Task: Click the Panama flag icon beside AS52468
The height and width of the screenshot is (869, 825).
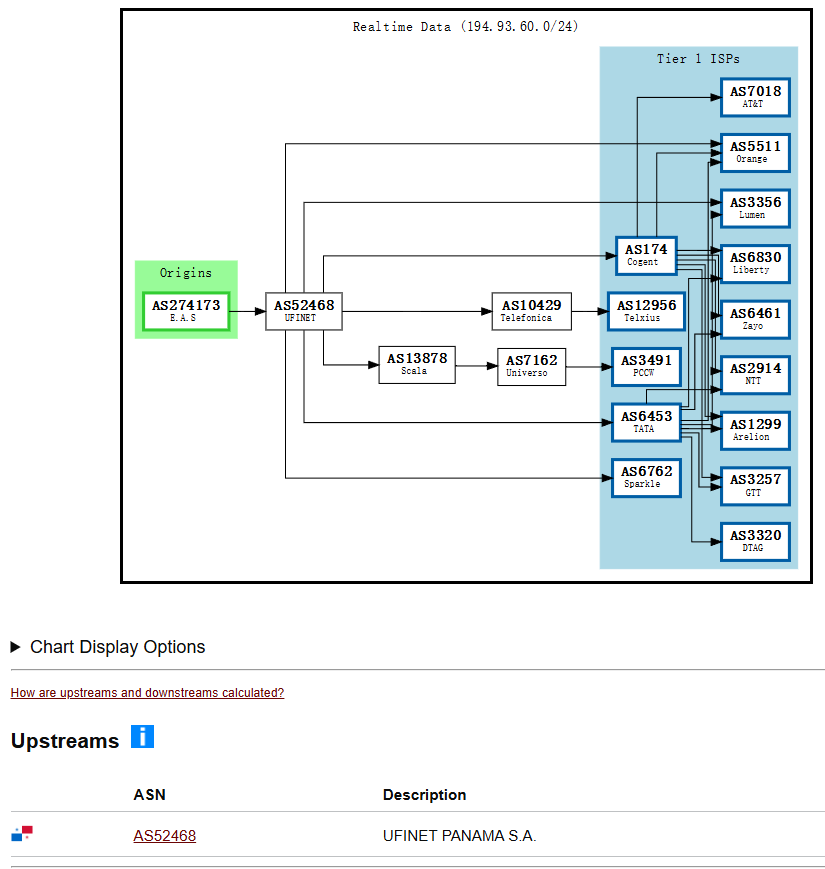Action: 22,834
